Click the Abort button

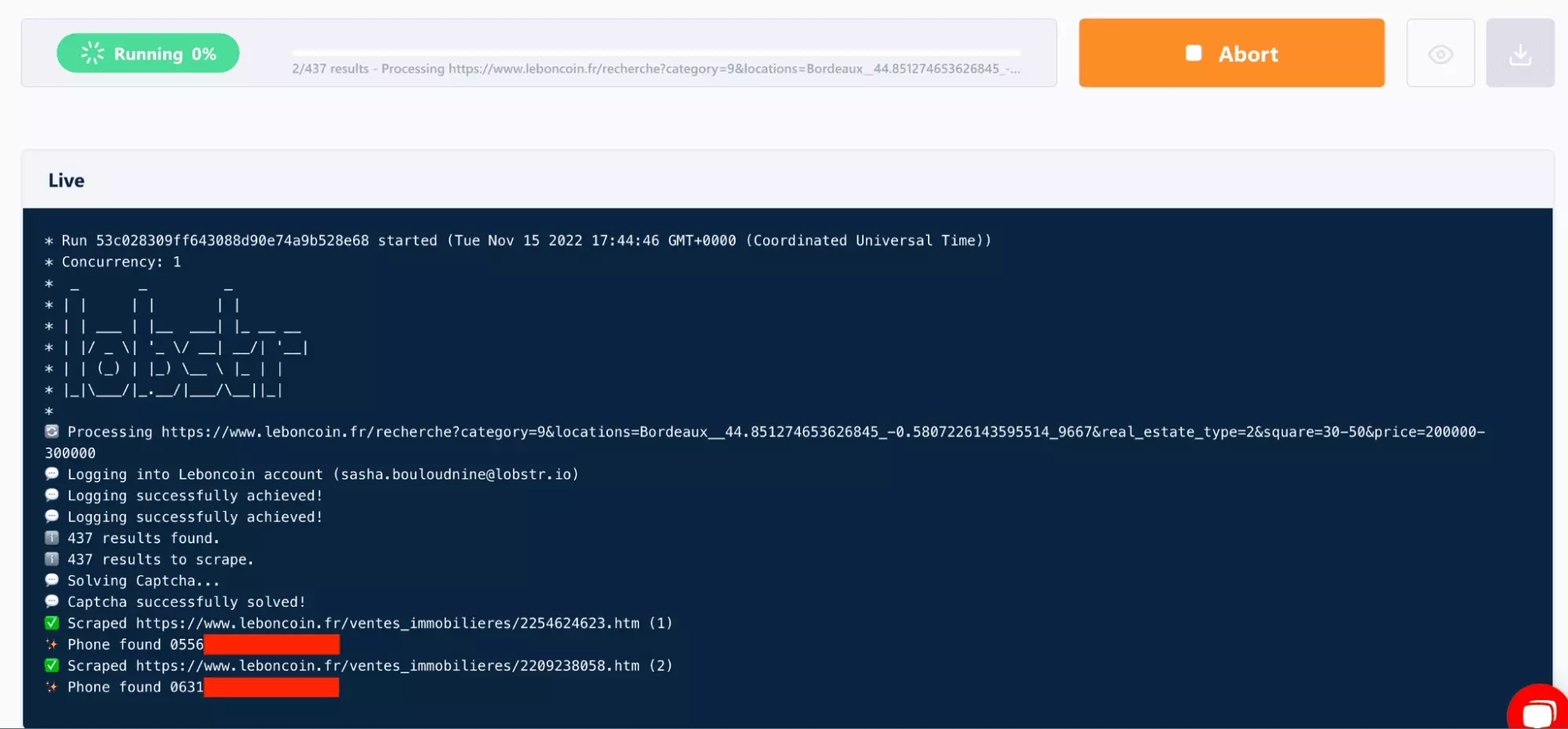click(x=1231, y=53)
